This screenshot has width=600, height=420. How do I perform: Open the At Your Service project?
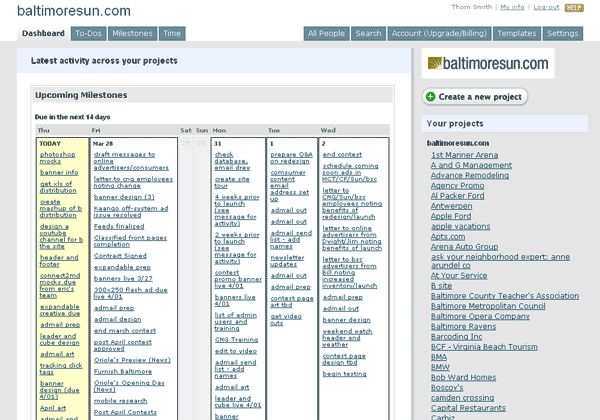459,275
